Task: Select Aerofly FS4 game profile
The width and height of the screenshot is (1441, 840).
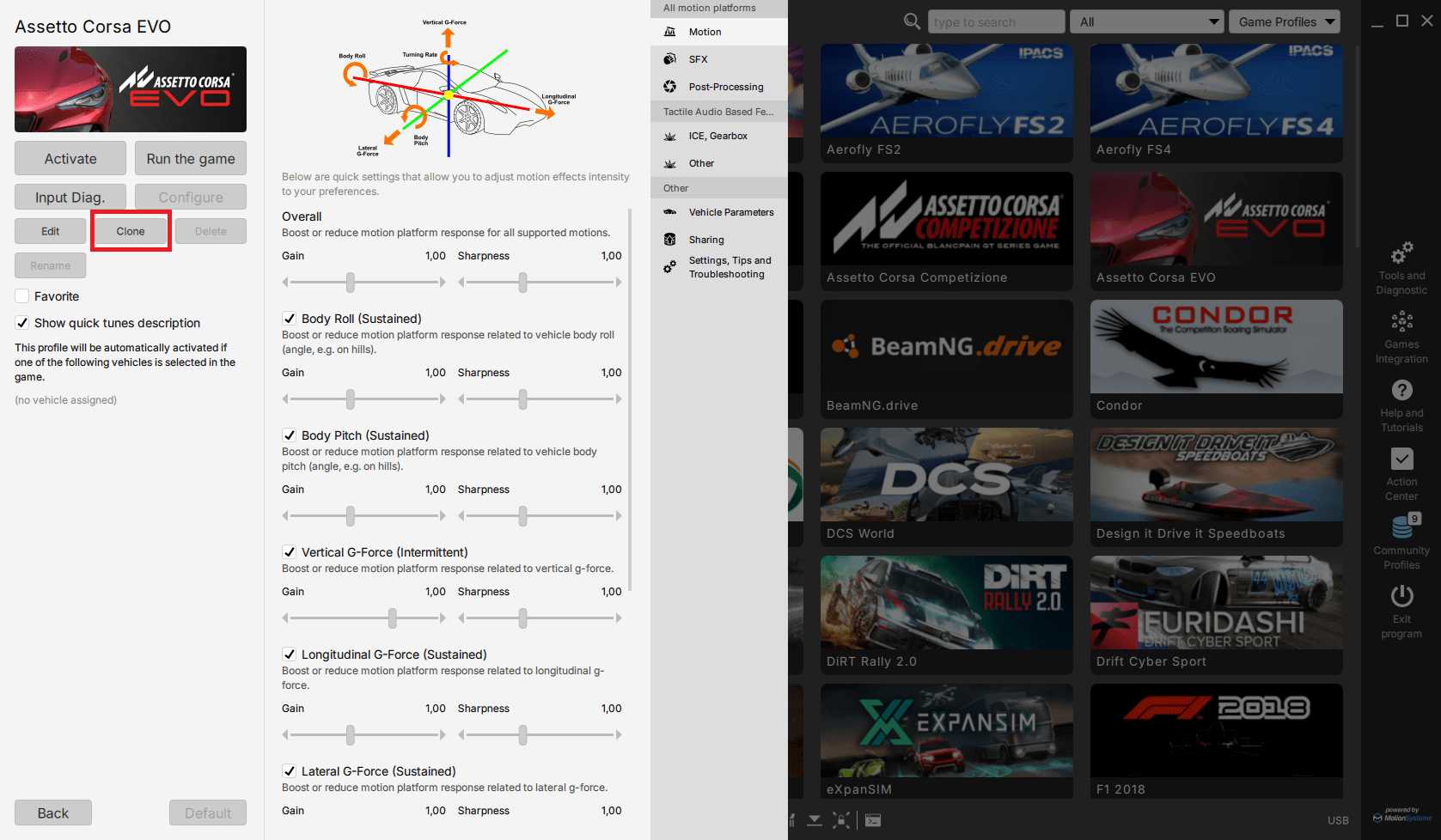Action: pyautogui.click(x=1217, y=102)
